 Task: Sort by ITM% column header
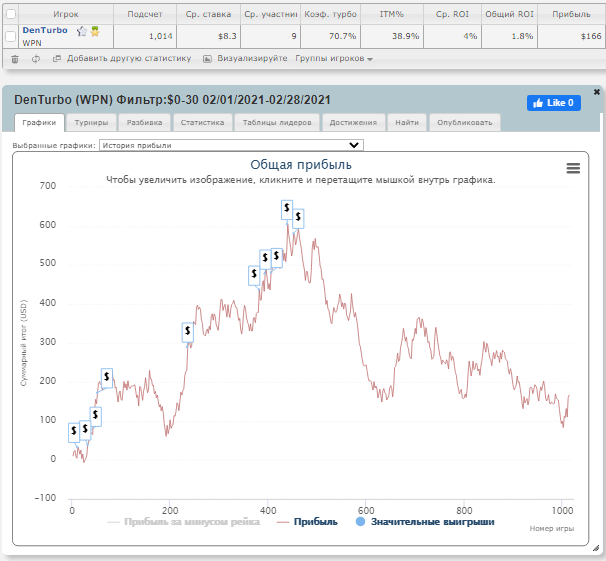(392, 14)
